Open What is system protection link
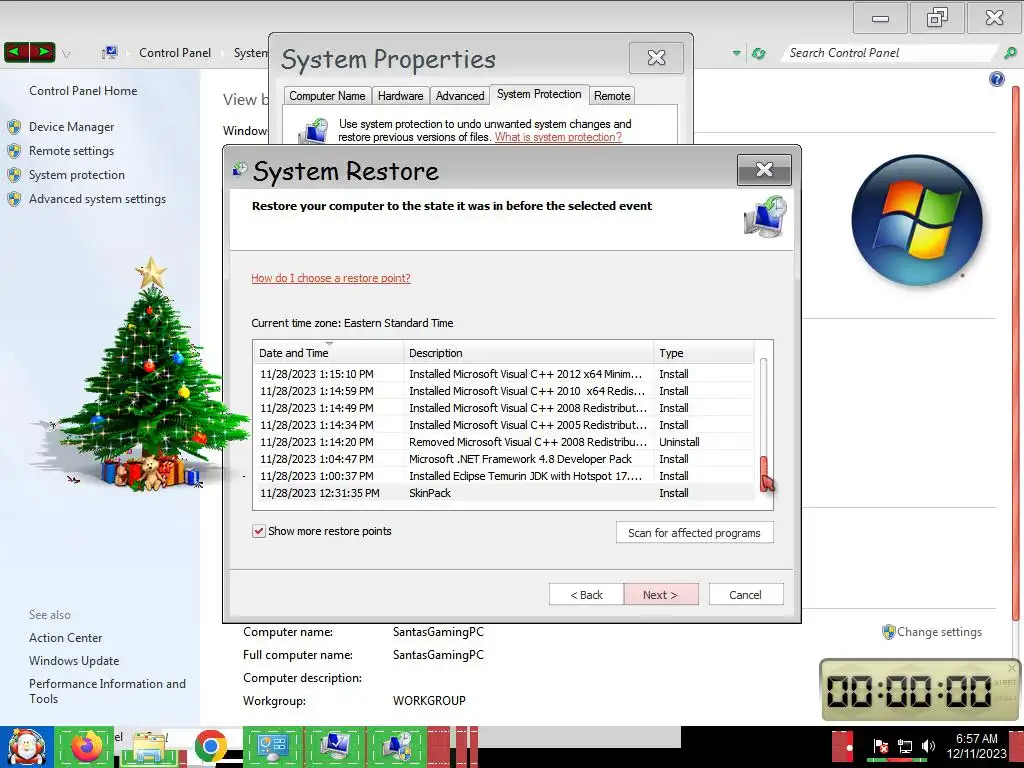The width and height of the screenshot is (1024, 768). 558,137
